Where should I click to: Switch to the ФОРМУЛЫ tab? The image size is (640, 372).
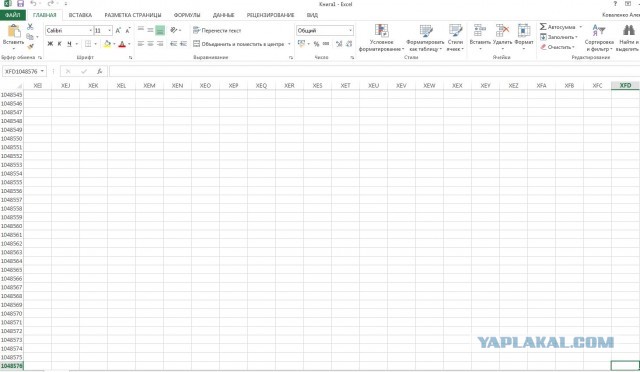point(187,15)
